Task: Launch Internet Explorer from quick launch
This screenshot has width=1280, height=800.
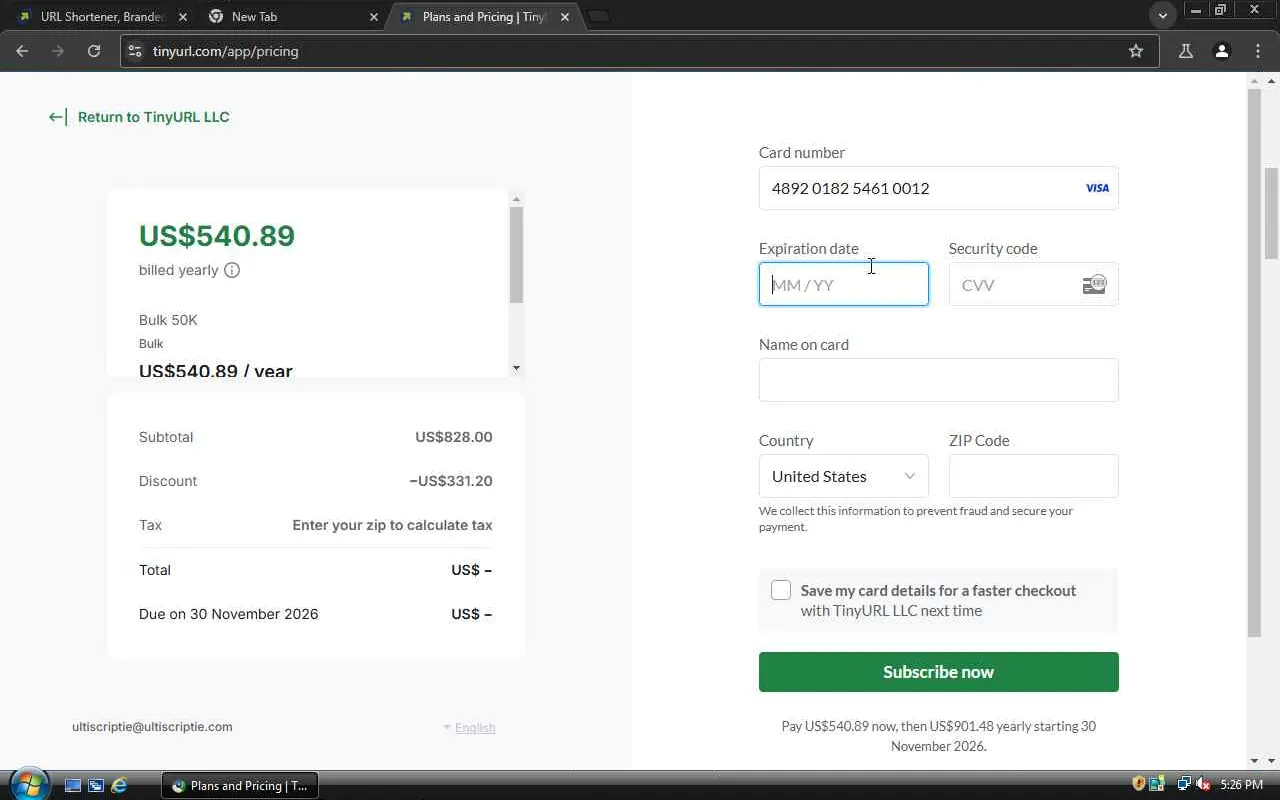Action: [x=119, y=786]
